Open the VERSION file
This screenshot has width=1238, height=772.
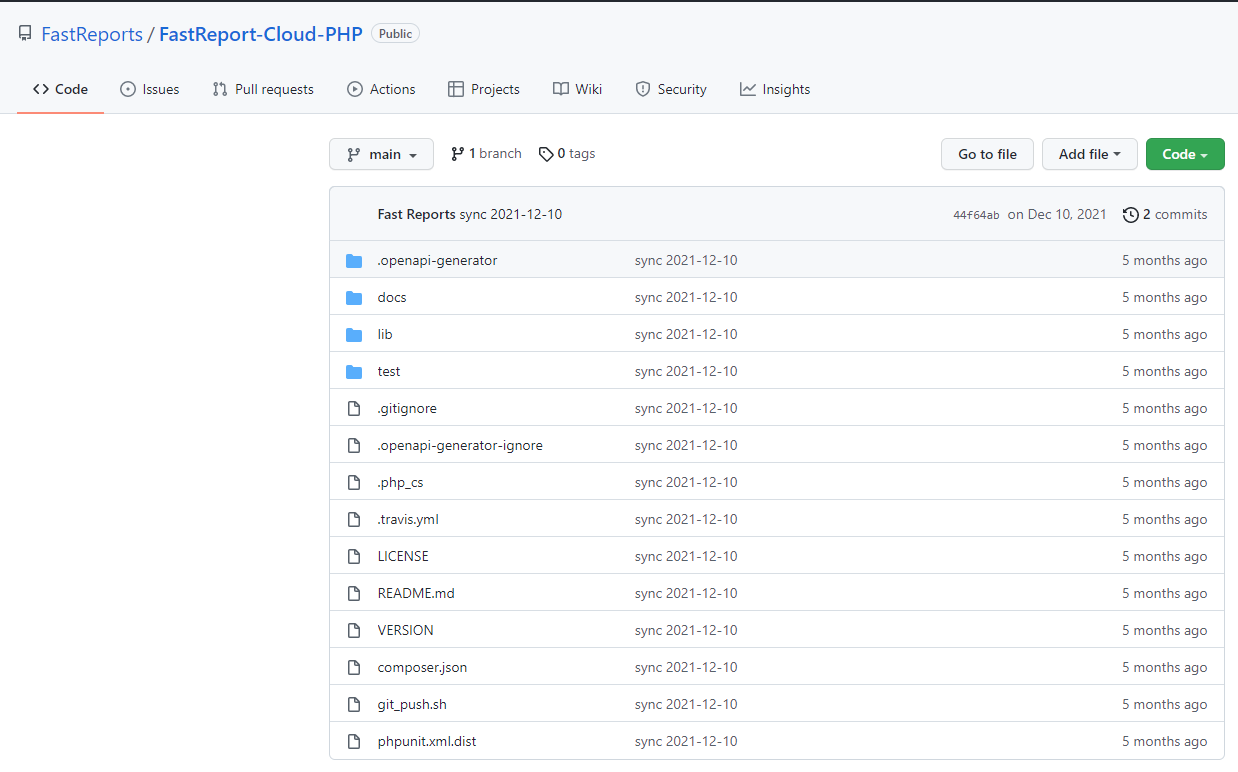click(405, 631)
